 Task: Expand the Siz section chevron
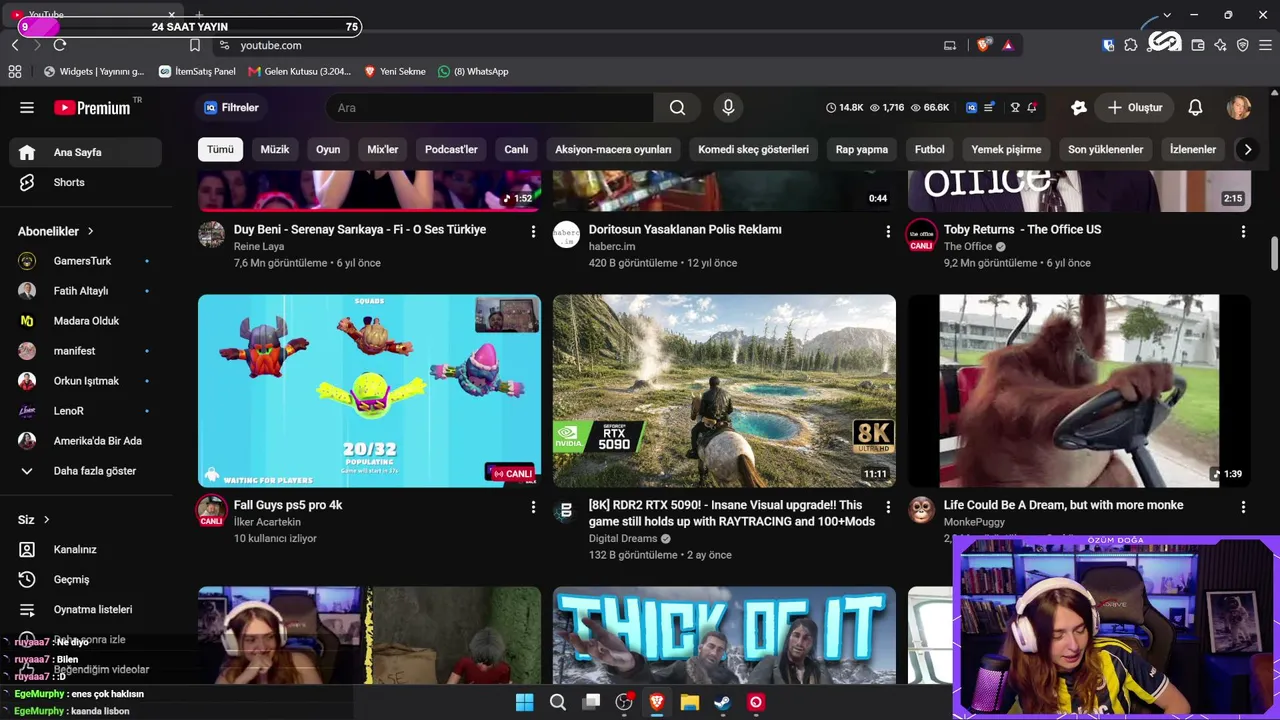tap(46, 520)
